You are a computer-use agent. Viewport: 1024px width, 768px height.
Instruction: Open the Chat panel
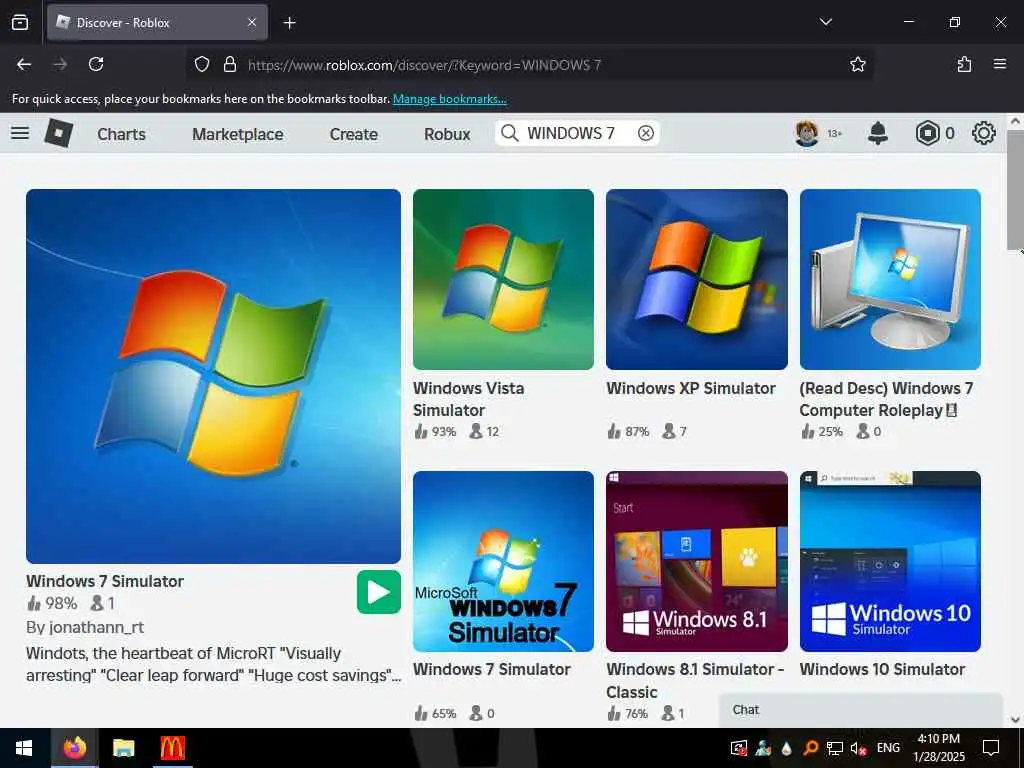click(x=861, y=710)
